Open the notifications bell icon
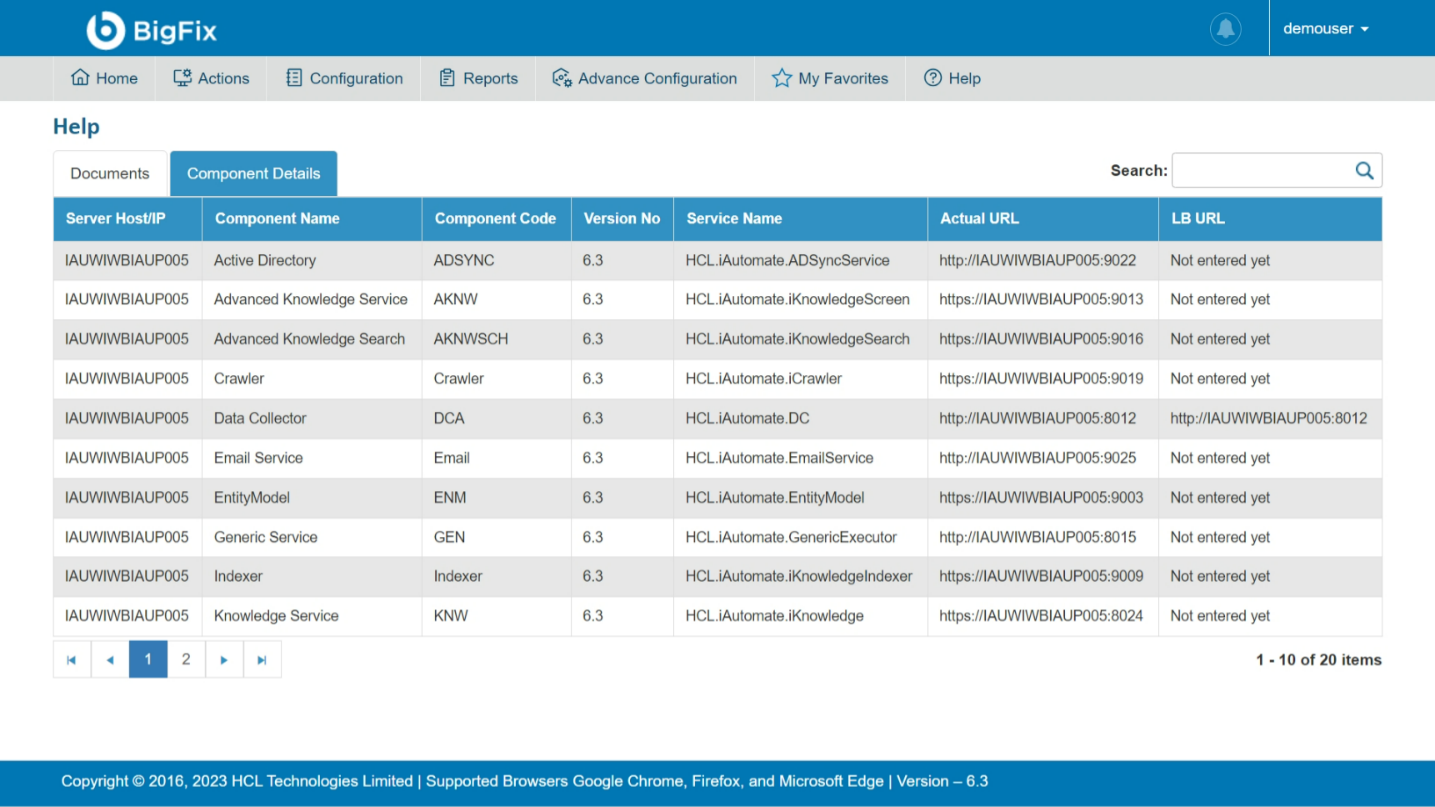Screen dimensions: 1435x807 point(1225,29)
